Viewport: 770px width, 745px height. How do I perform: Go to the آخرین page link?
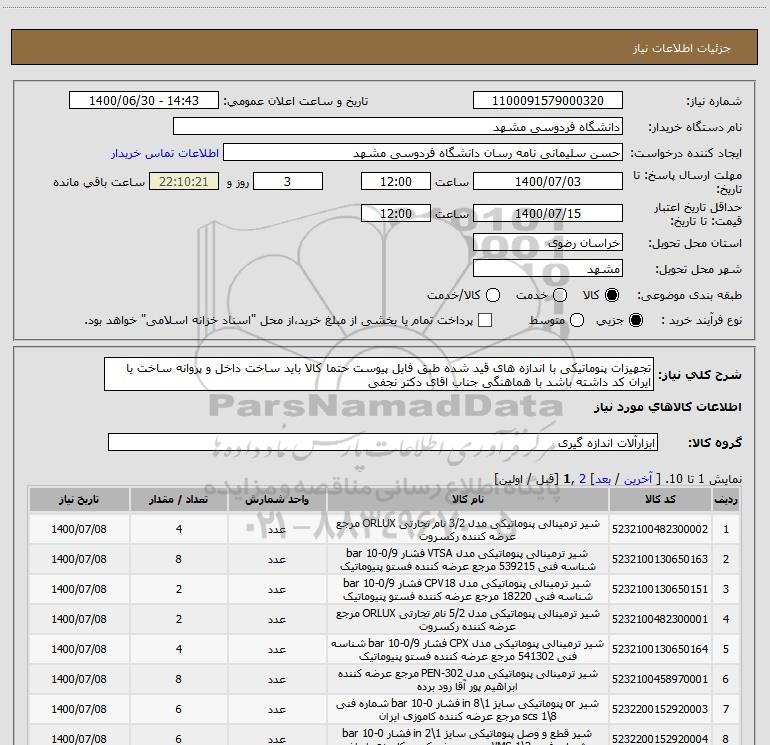637,479
